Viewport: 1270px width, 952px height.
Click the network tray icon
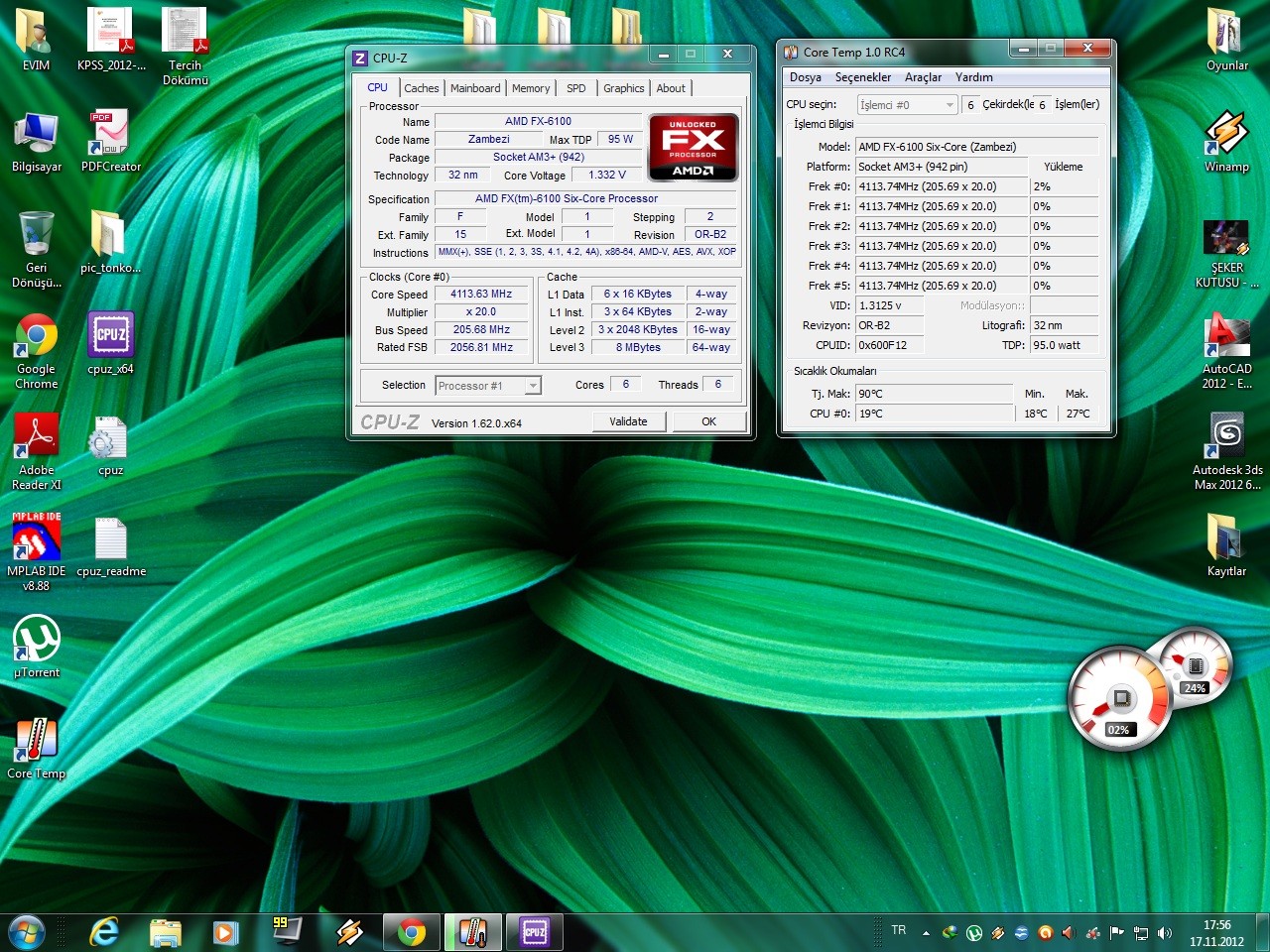pos(1141,933)
